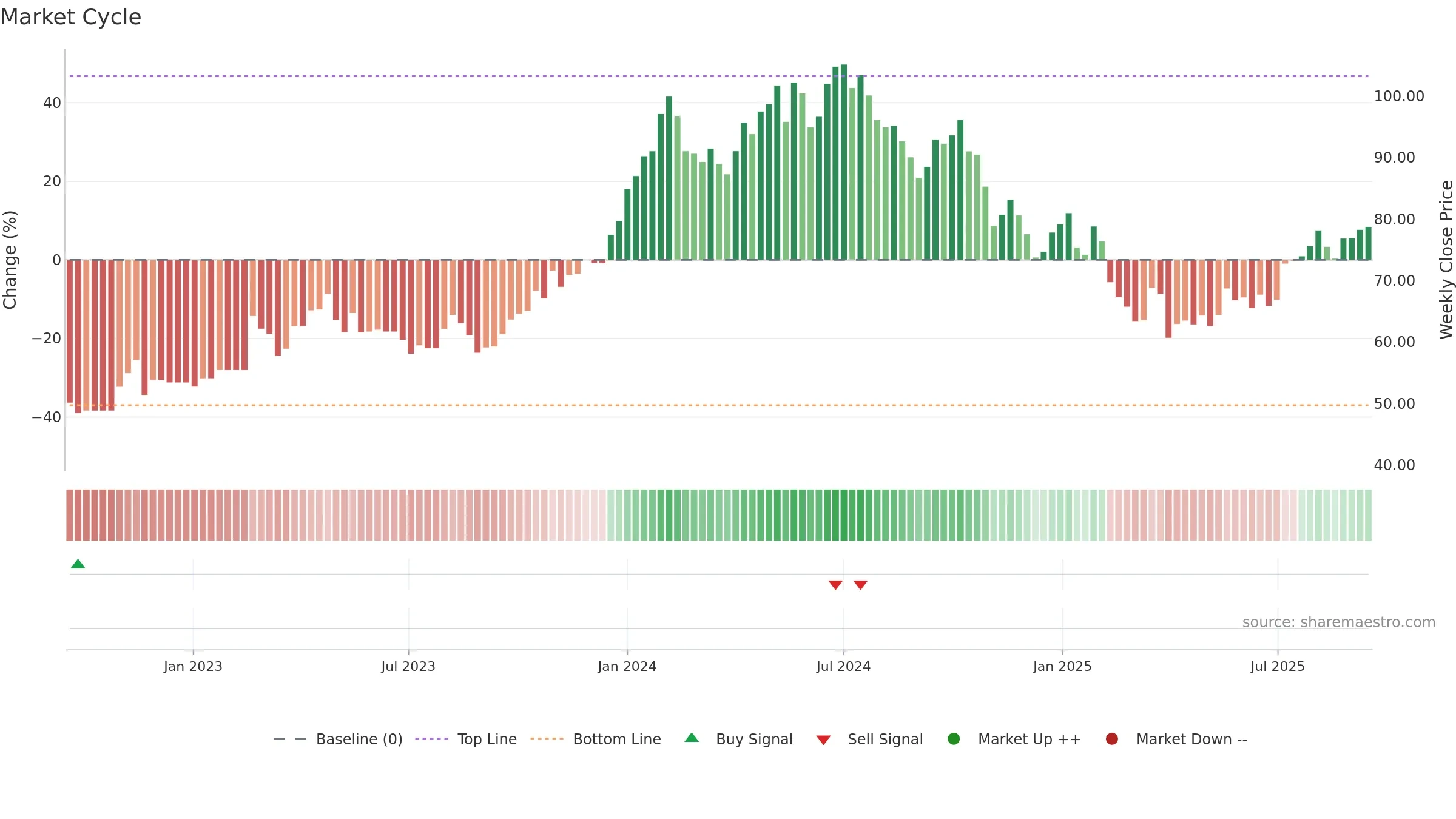Click the red Market Down legend circle

tap(1112, 739)
